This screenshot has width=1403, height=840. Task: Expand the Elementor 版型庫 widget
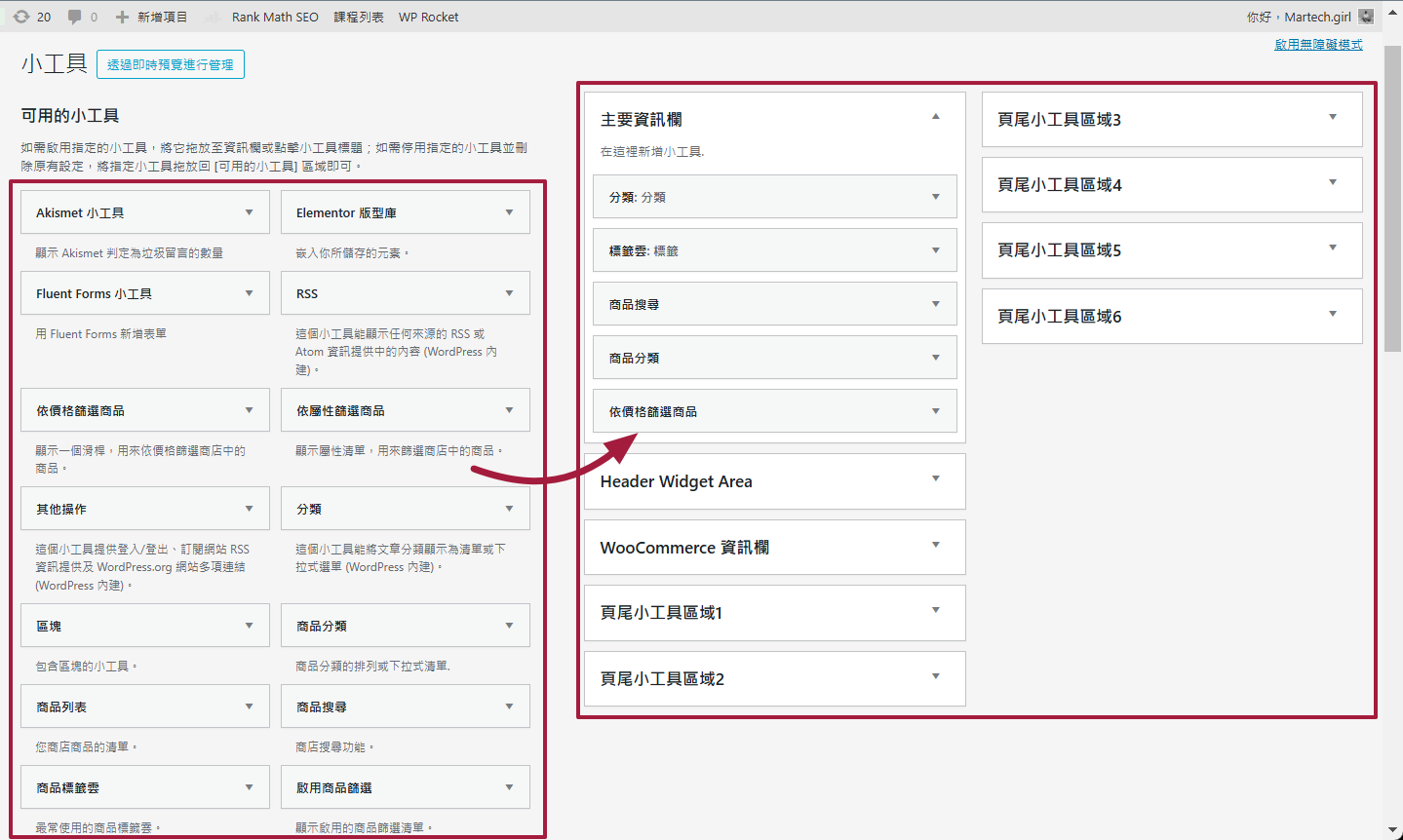pos(509,212)
